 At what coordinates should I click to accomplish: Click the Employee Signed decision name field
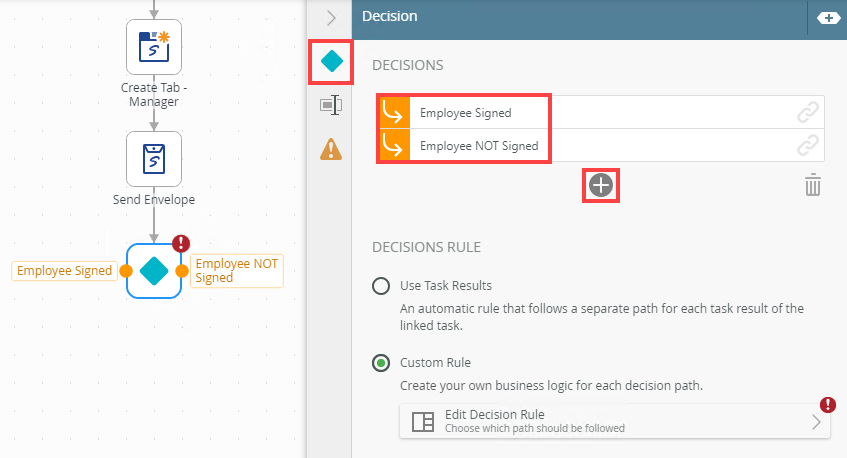479,113
